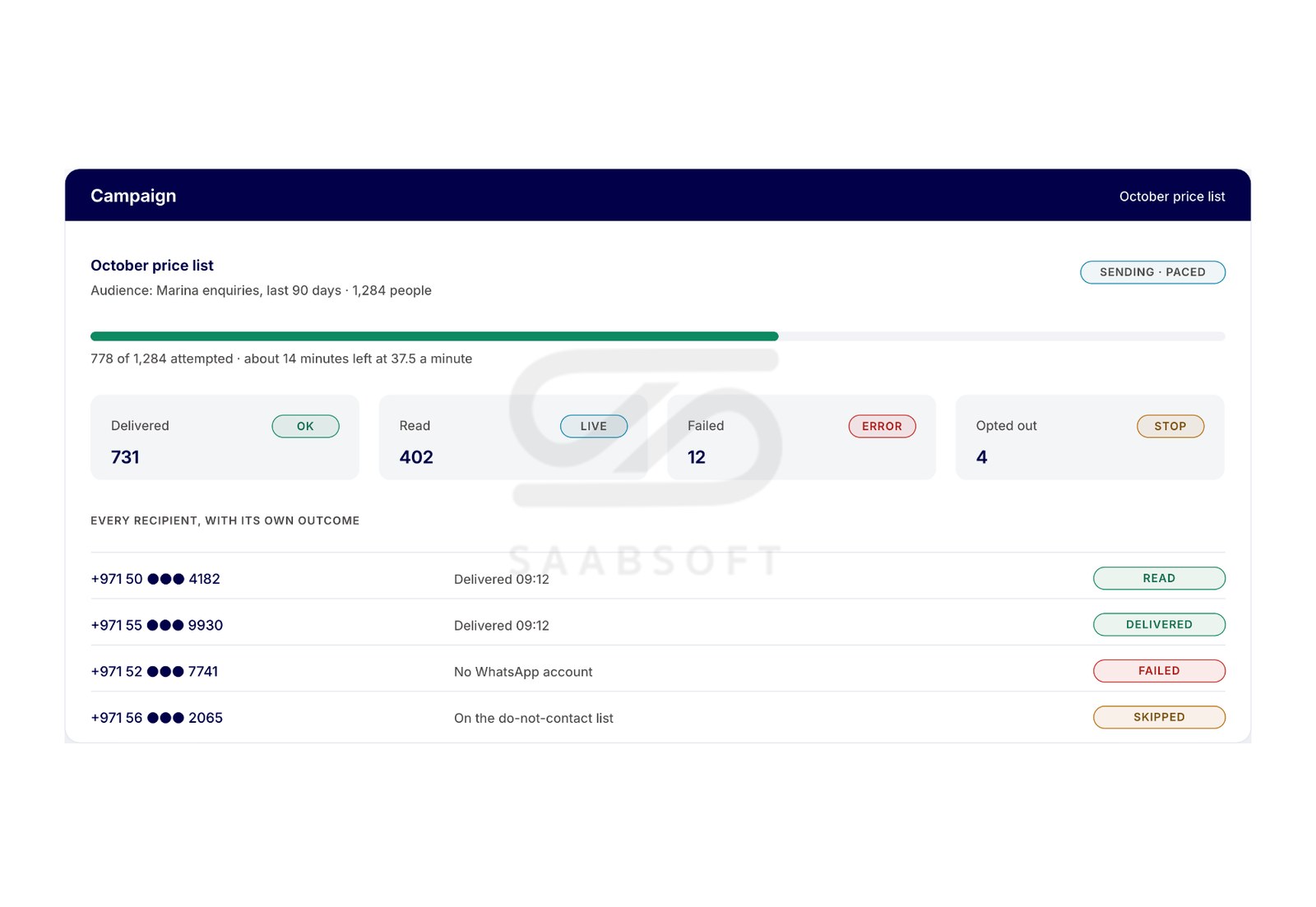Click the Failed card label
The image size is (1316, 907).
pyautogui.click(x=706, y=425)
